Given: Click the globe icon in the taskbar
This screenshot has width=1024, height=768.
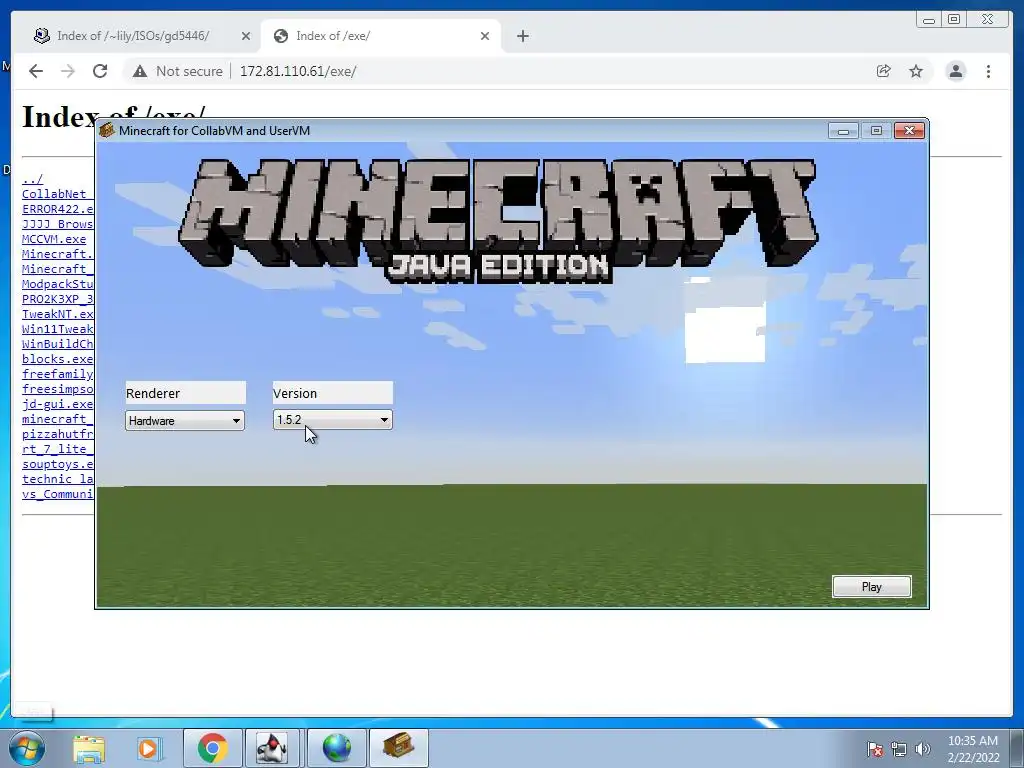Looking at the screenshot, I should point(337,748).
